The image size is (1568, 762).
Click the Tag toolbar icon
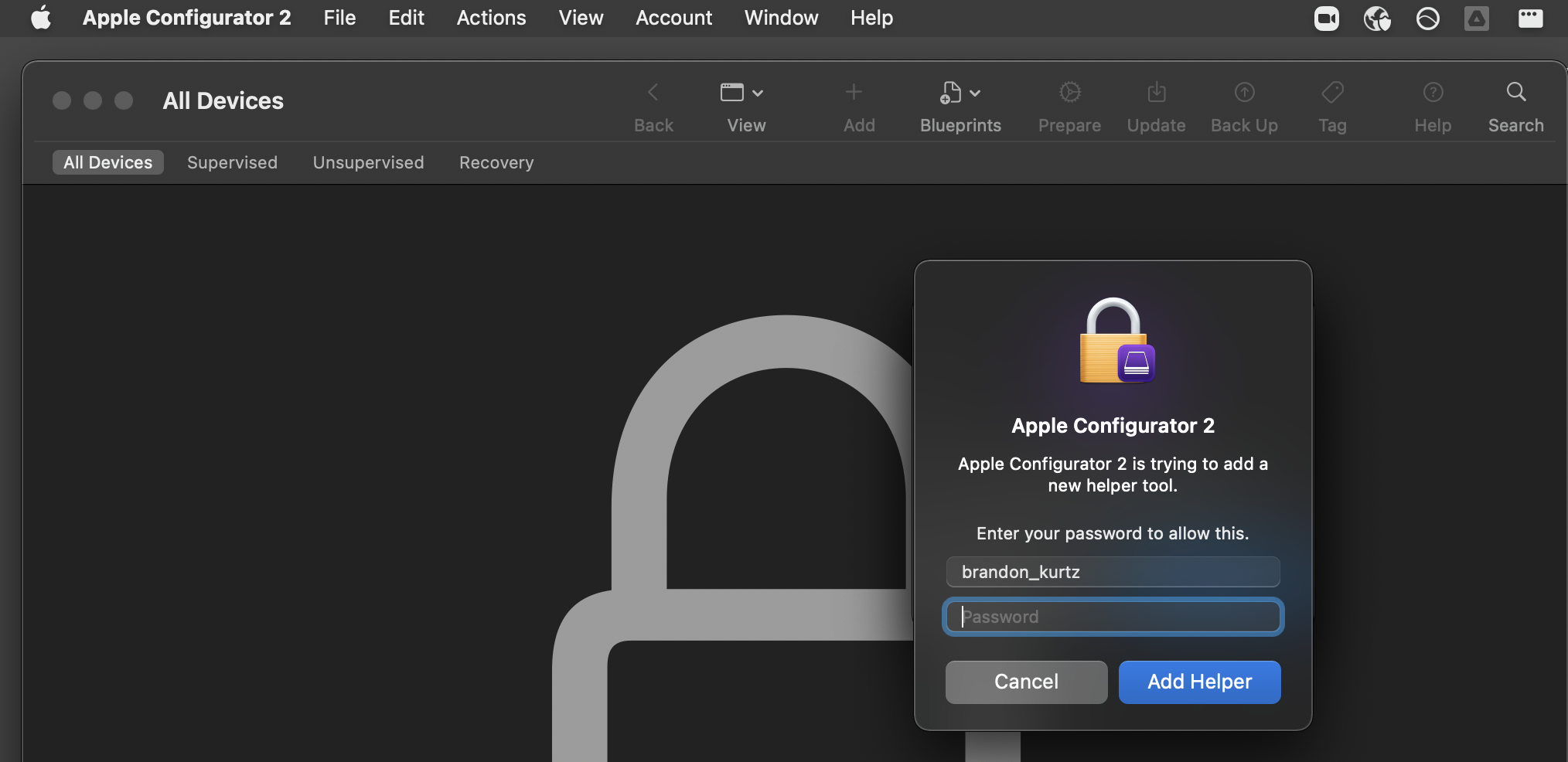1333,93
